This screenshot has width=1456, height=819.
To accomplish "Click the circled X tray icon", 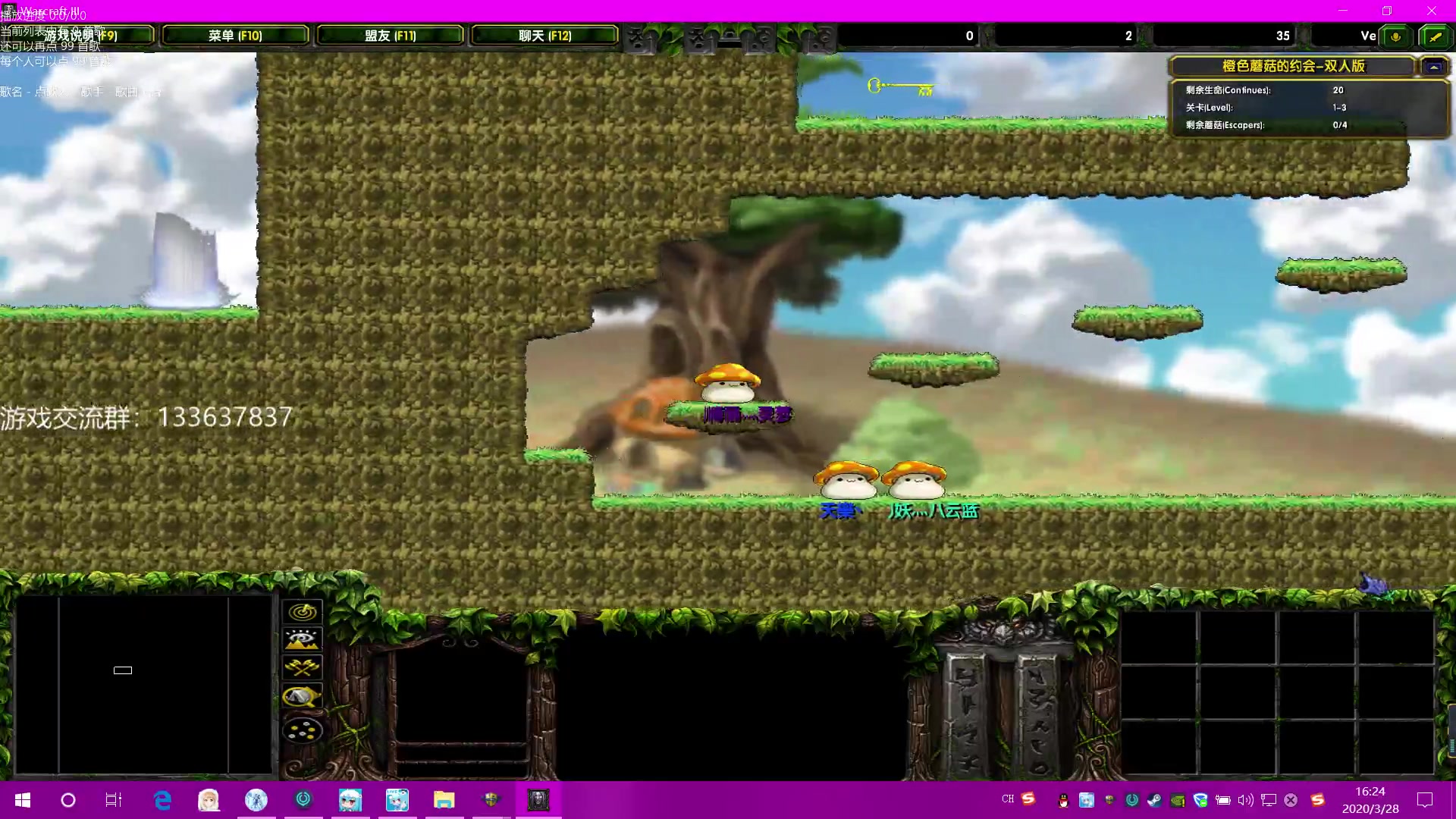I will pos(1291,800).
